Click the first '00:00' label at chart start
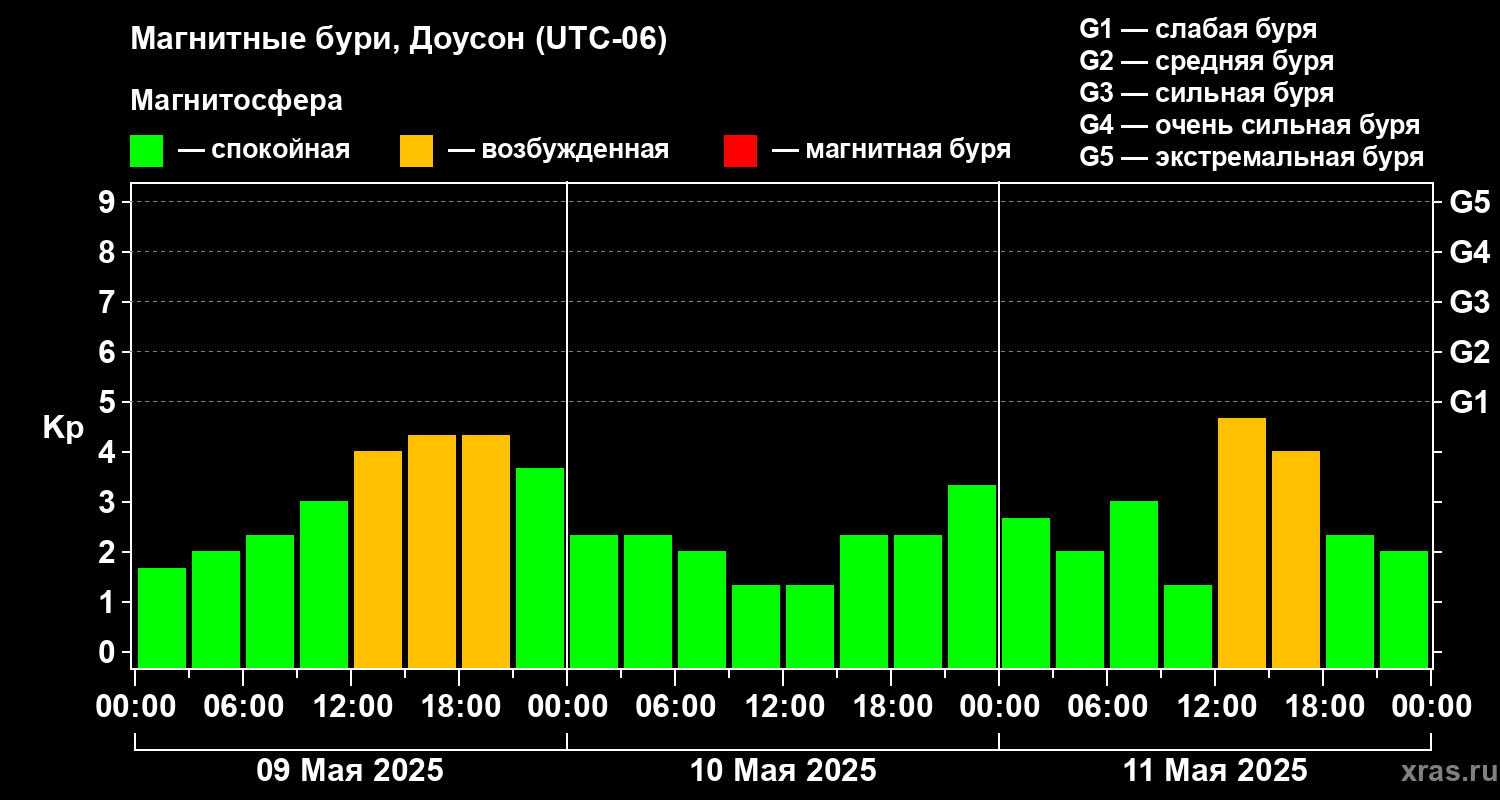The width and height of the screenshot is (1500, 800). click(135, 707)
